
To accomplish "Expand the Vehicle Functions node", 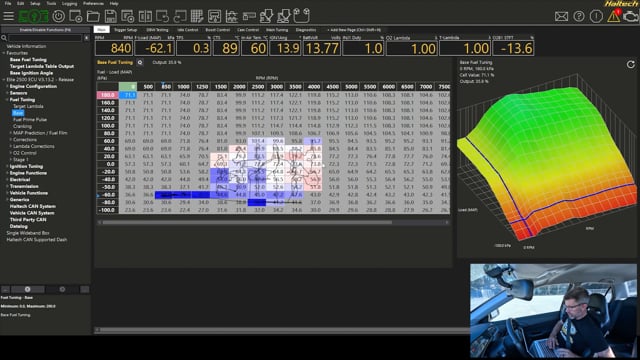I will pyautogui.click(x=7, y=193).
